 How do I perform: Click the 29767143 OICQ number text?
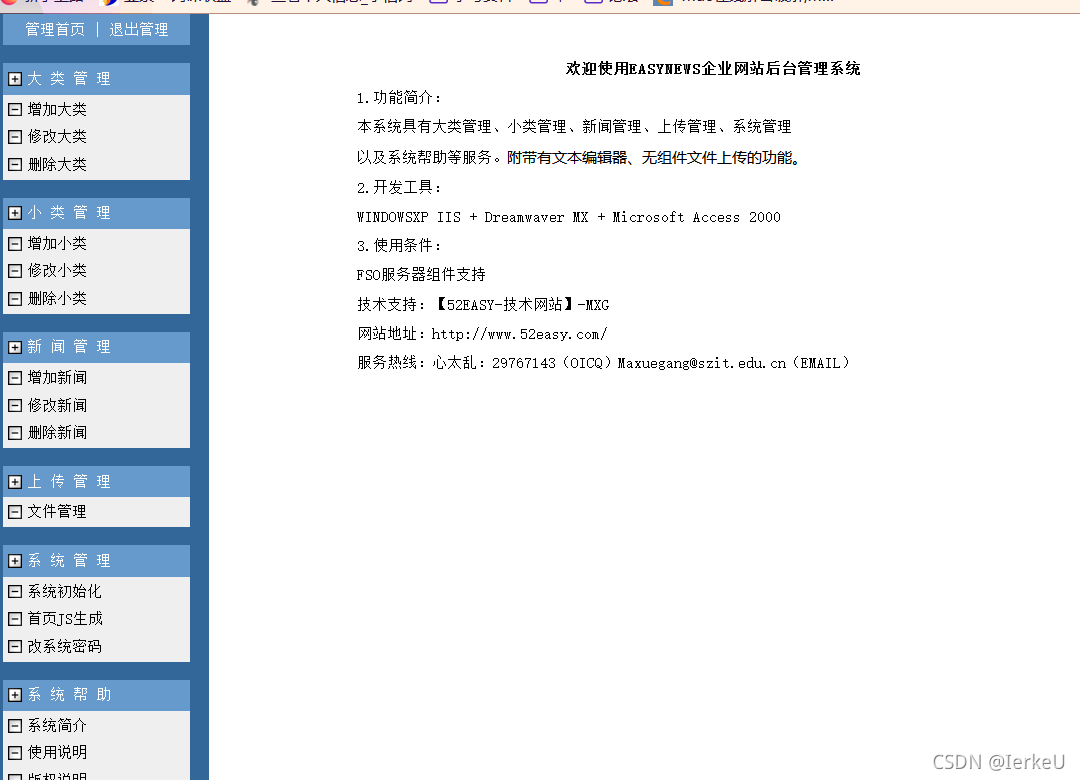(523, 363)
